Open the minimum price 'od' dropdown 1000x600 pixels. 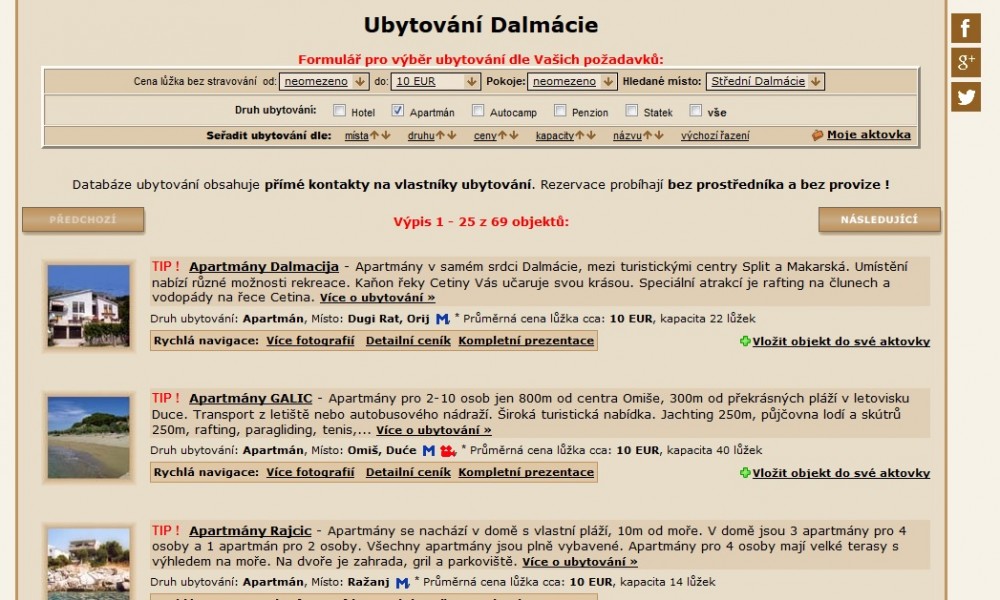pyautogui.click(x=324, y=82)
